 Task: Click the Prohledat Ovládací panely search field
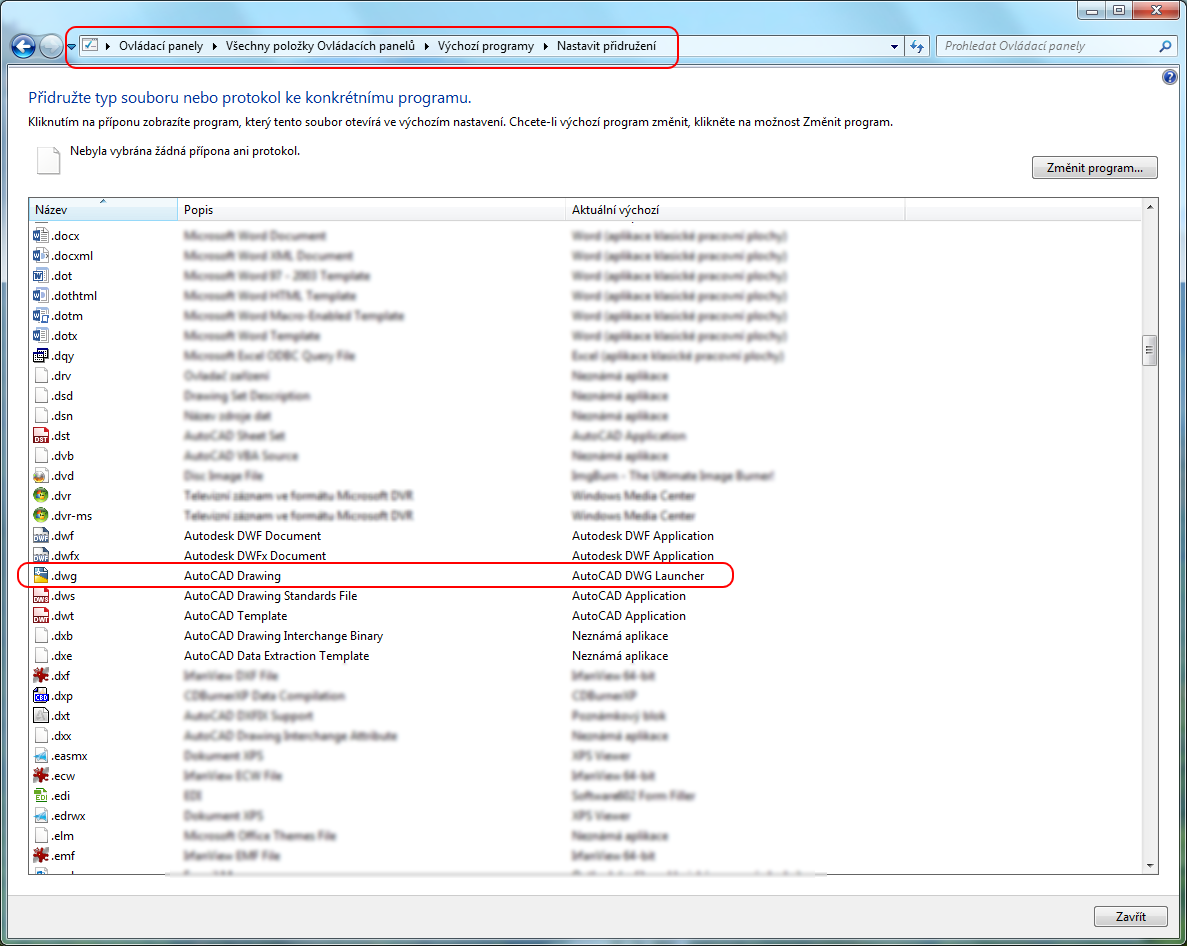(1045, 47)
